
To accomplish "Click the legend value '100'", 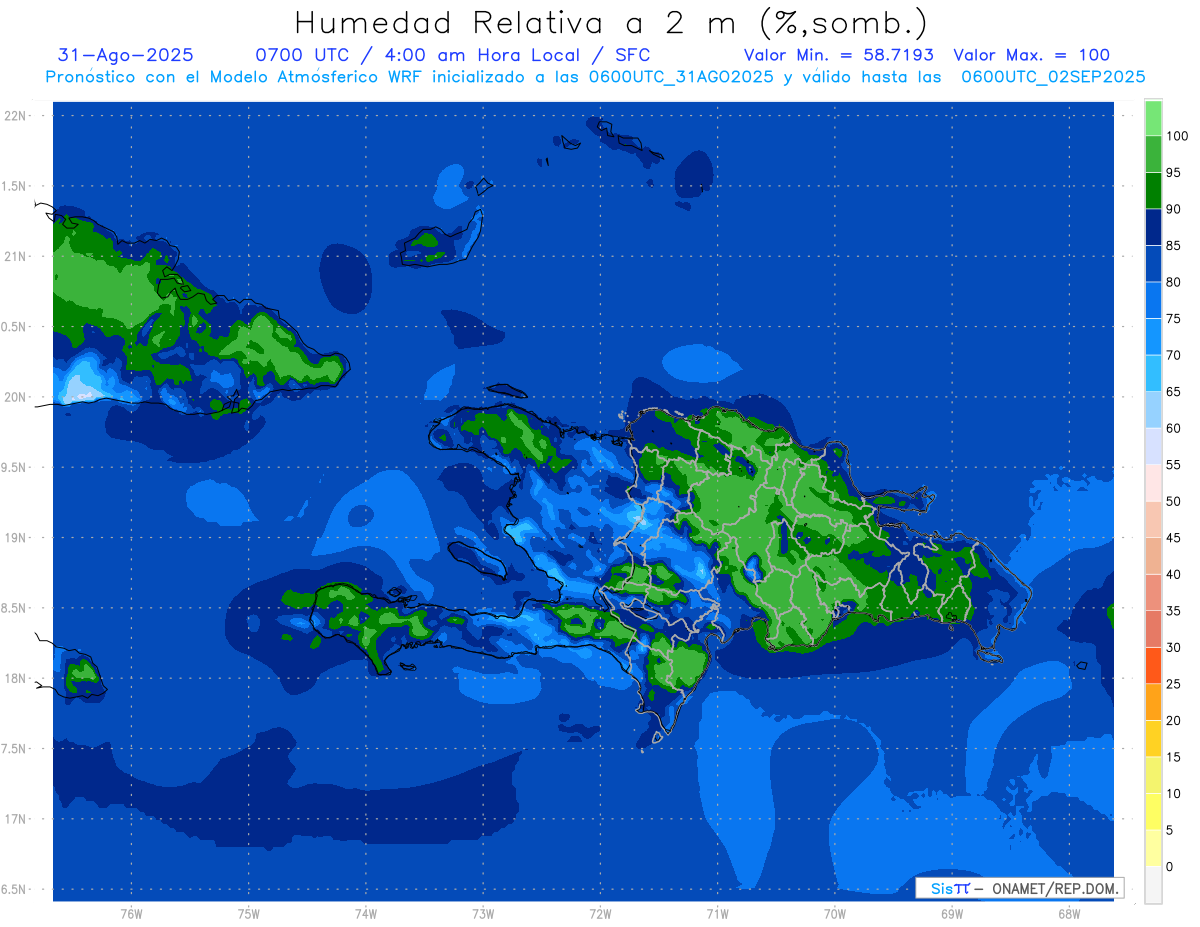I will click(1176, 136).
